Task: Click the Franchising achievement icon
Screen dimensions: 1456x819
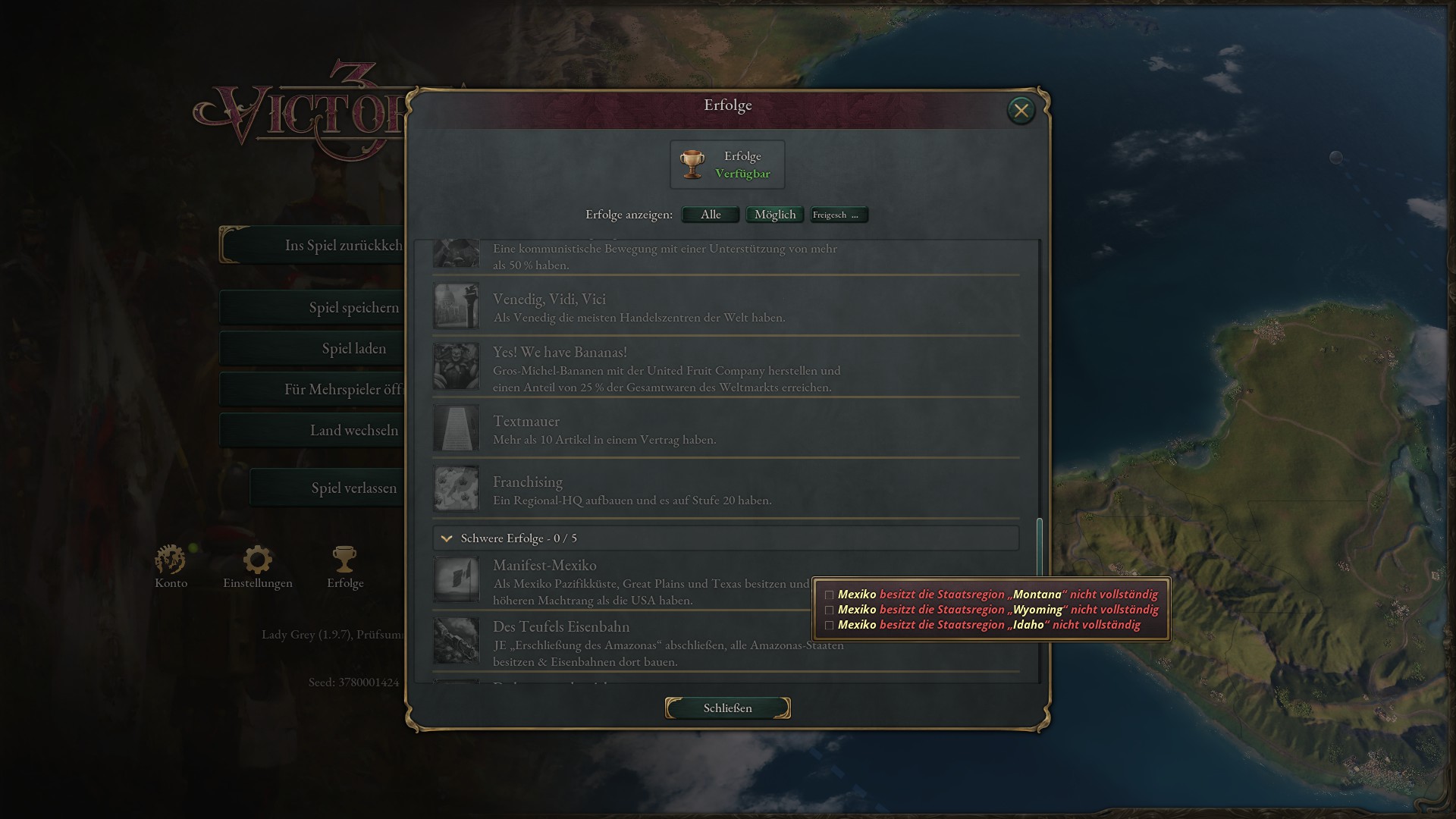Action: coord(456,488)
